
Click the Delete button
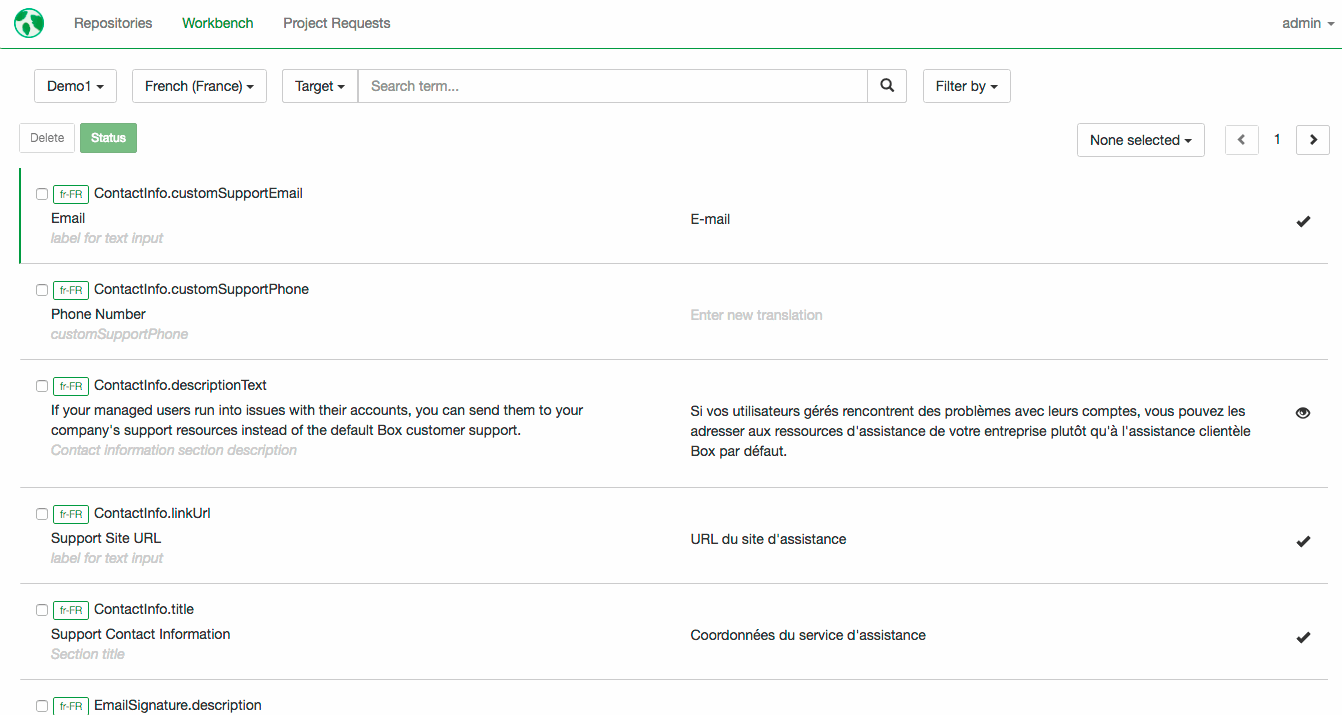pos(47,138)
